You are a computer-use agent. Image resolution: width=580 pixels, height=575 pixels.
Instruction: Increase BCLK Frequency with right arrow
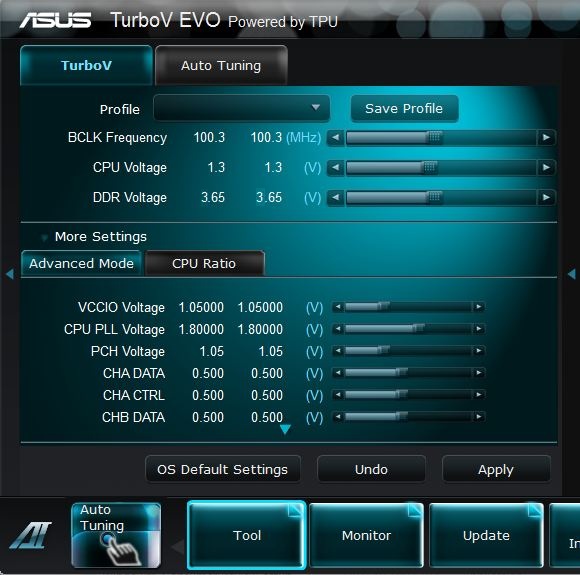546,138
